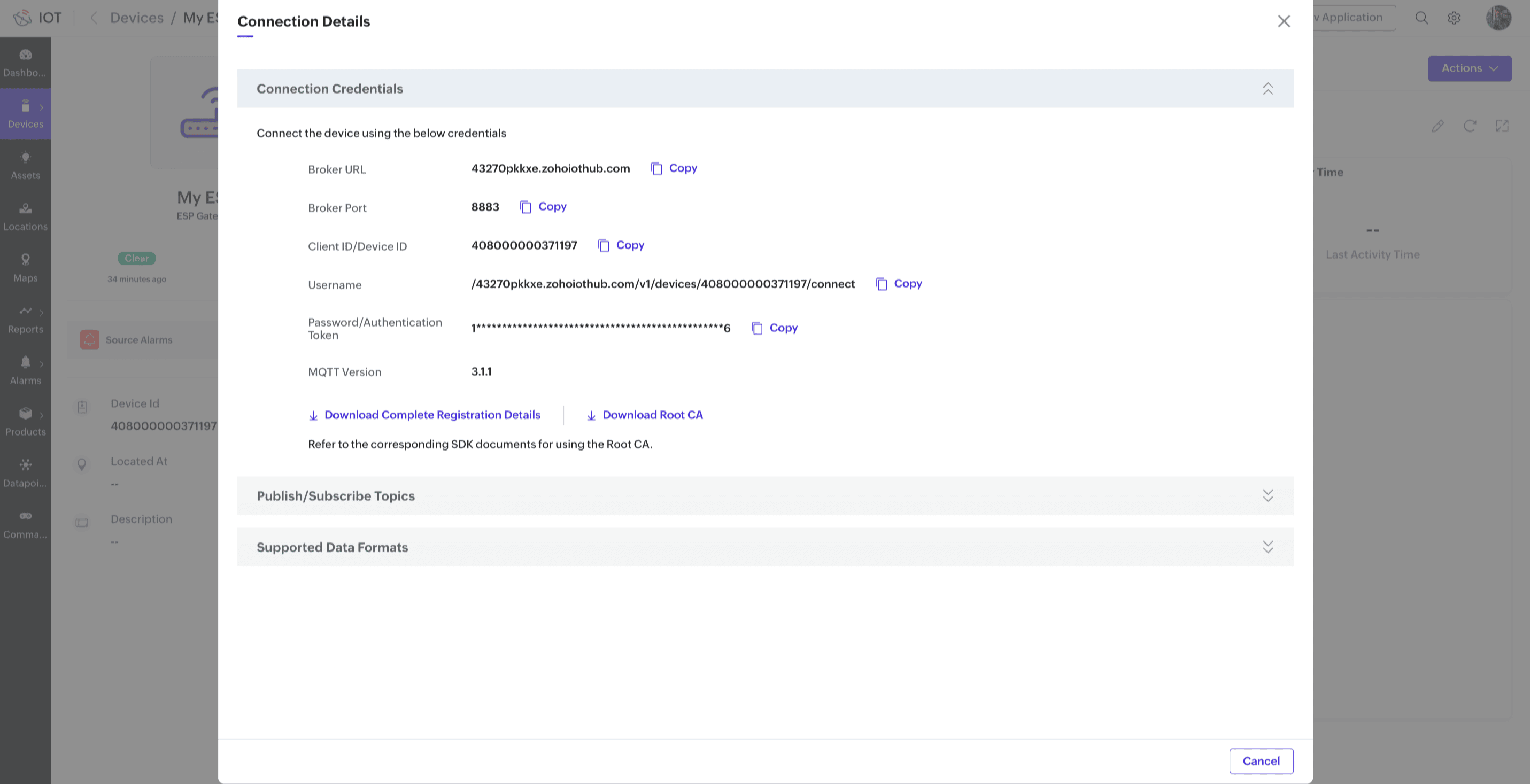Screen dimensions: 1530x784
Task: Click the masked password token text
Action: tap(600, 328)
